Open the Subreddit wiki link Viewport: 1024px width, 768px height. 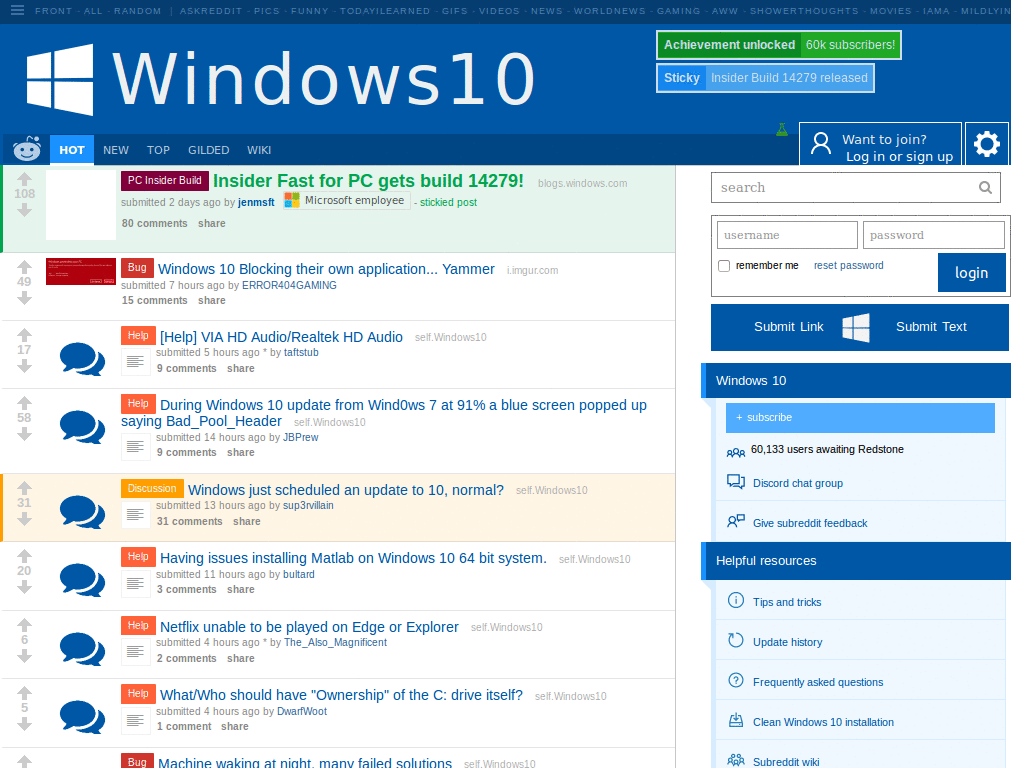pyautogui.click(x=786, y=761)
